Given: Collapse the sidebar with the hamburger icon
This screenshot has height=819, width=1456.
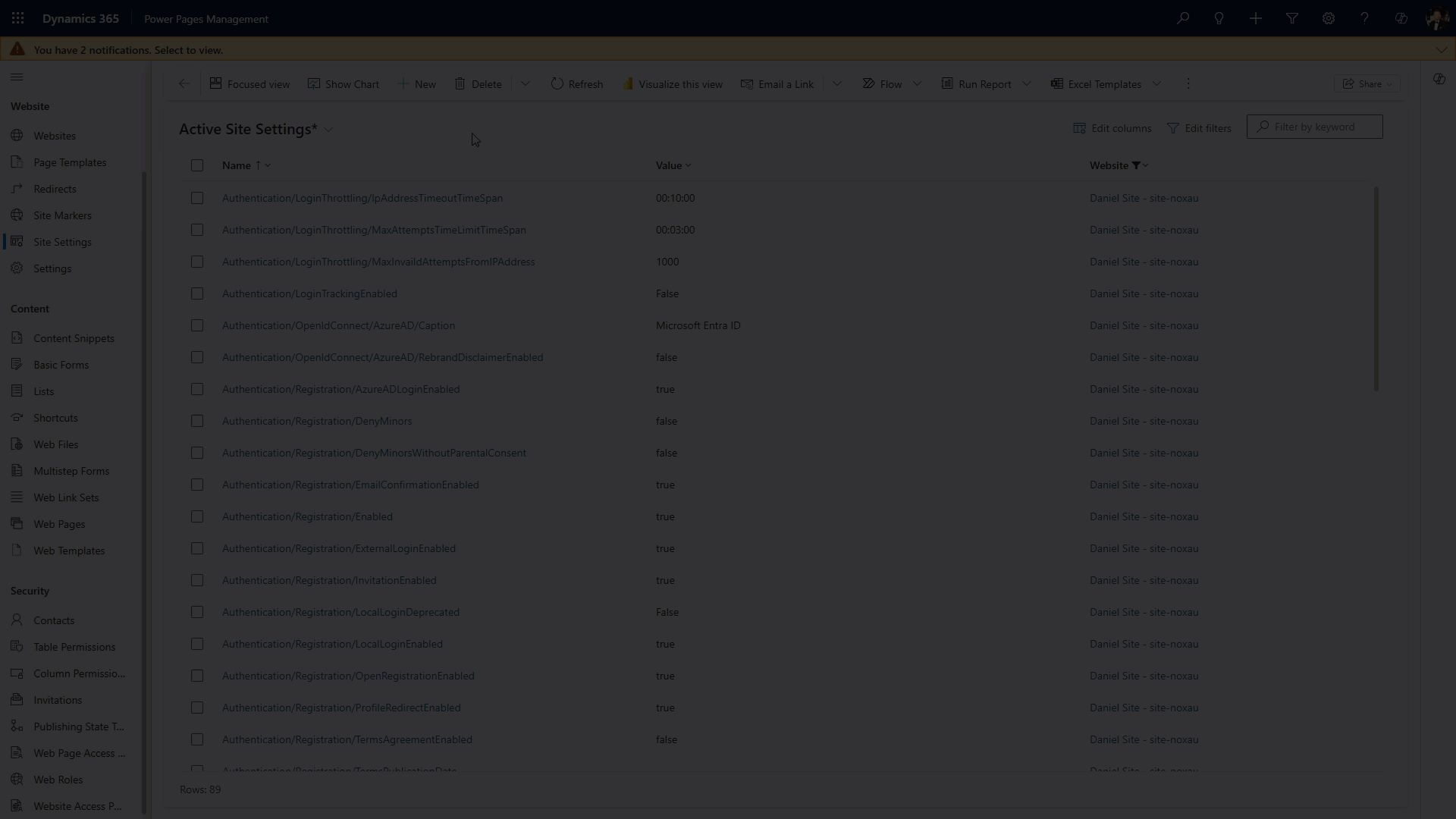Looking at the screenshot, I should pyautogui.click(x=17, y=77).
